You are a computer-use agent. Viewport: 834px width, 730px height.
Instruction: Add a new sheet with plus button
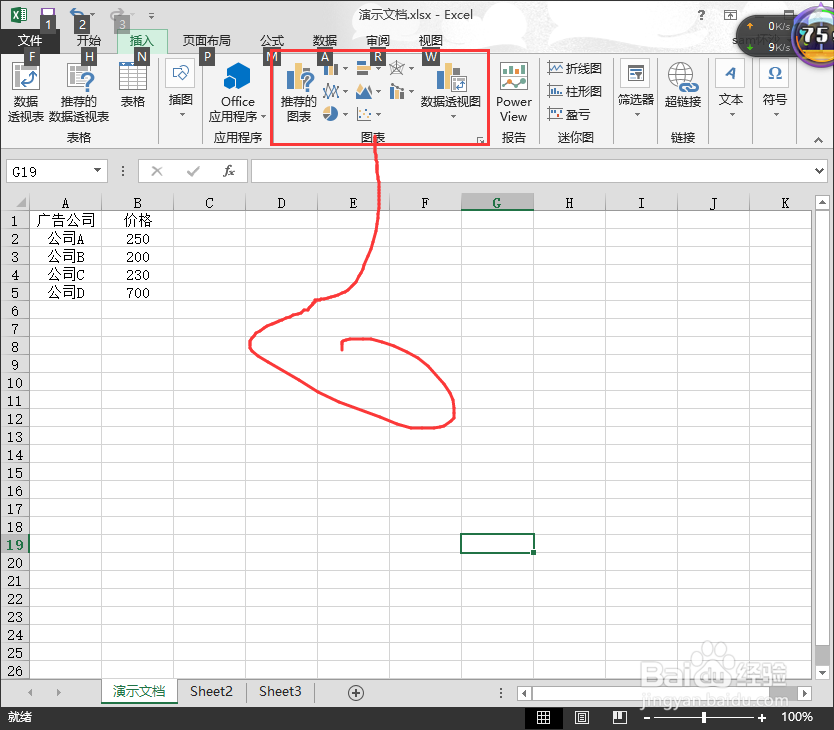356,692
